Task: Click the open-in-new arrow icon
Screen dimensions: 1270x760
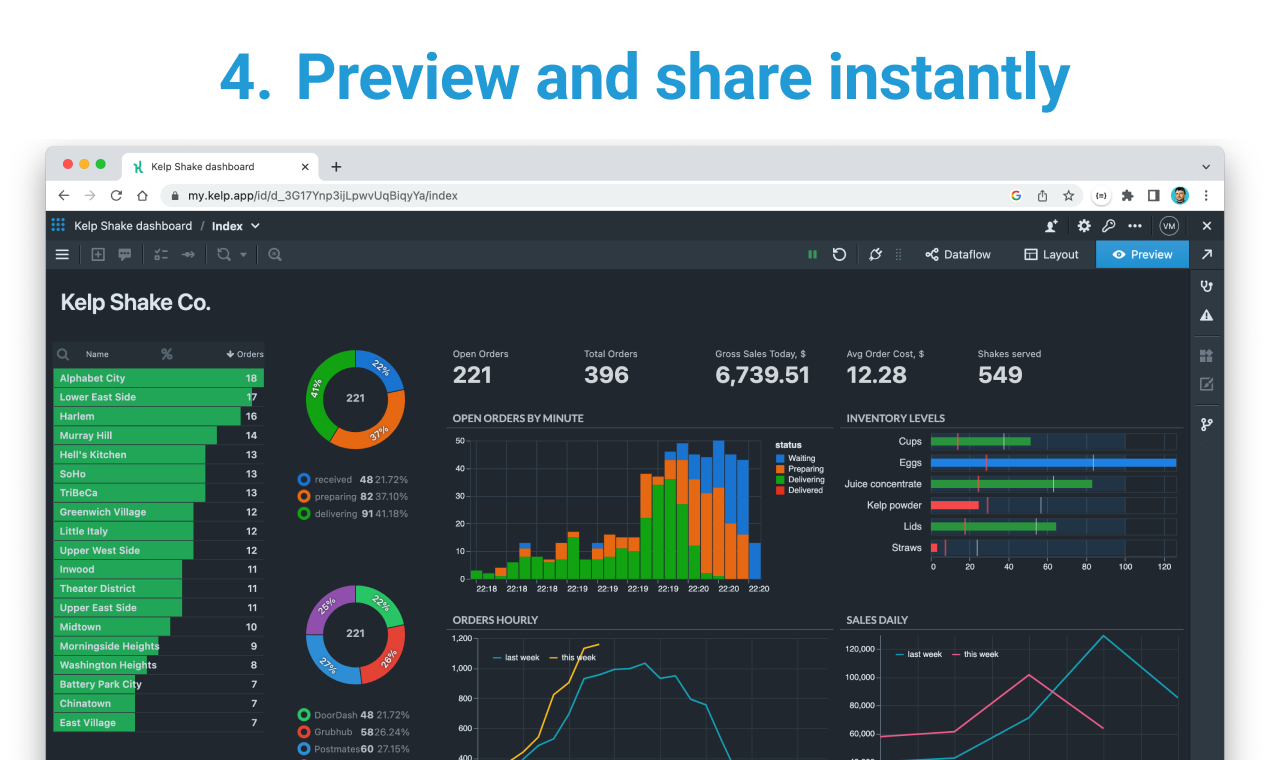Action: coord(1207,255)
